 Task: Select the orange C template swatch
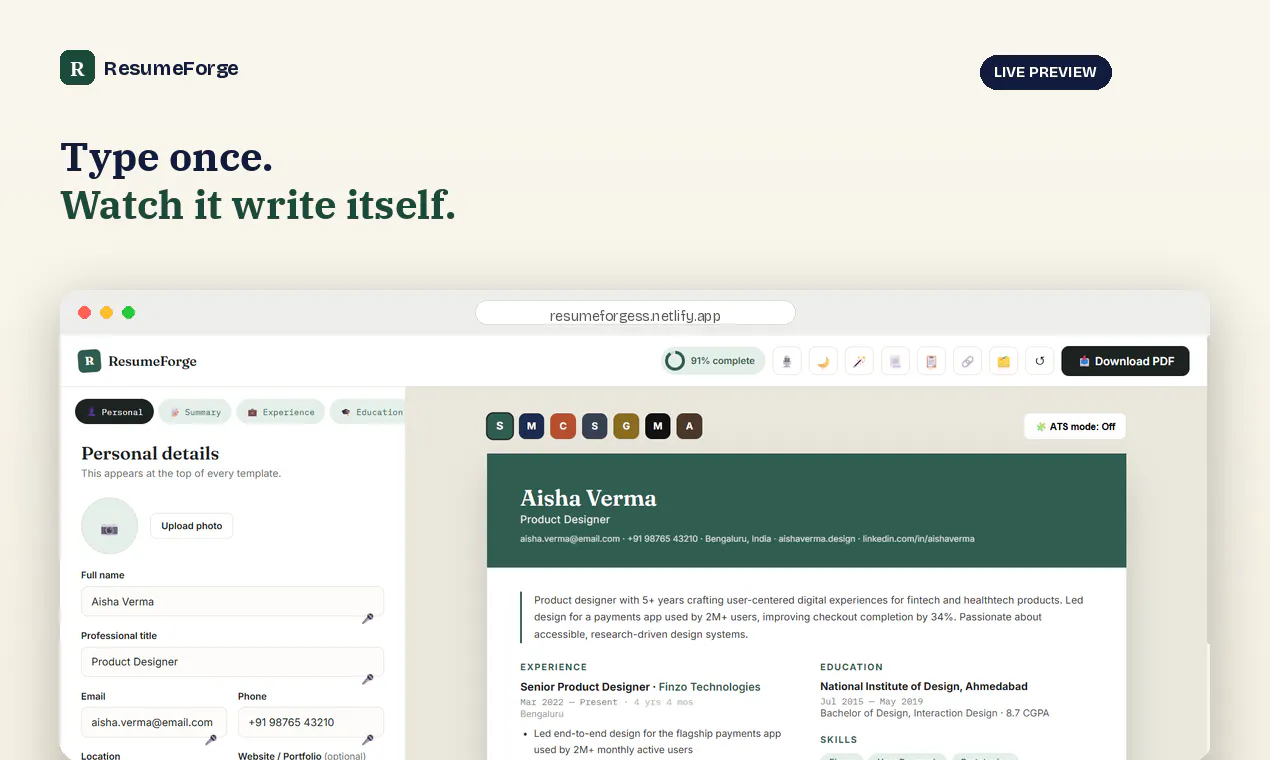pos(563,426)
